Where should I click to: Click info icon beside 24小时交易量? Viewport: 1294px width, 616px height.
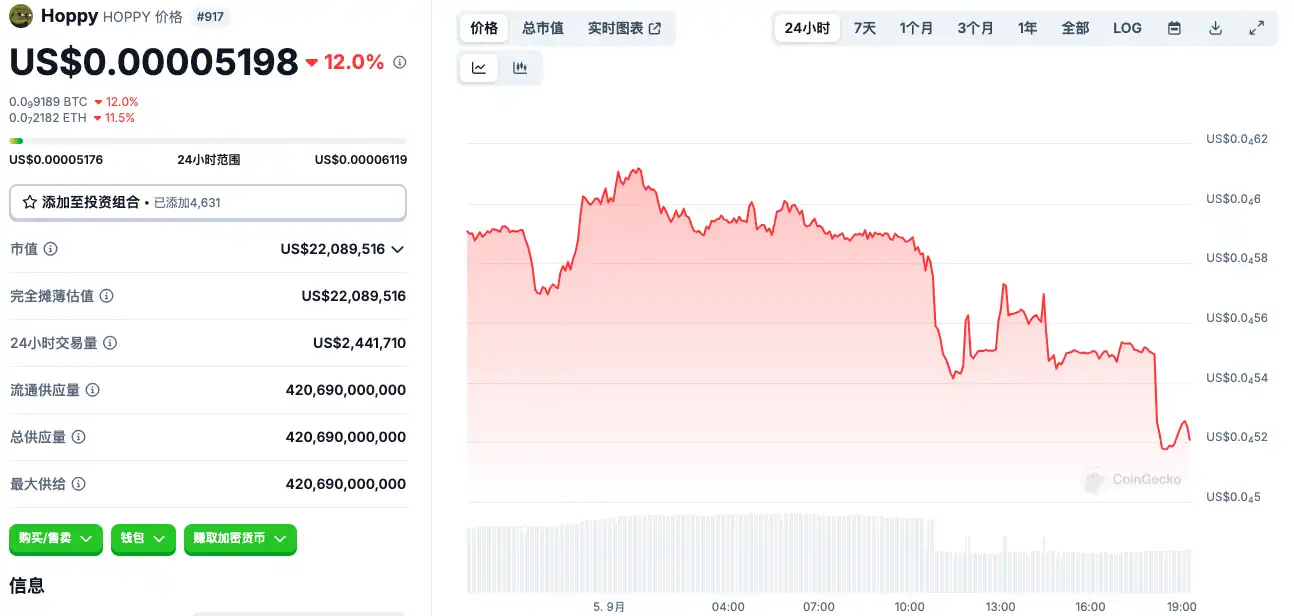pyautogui.click(x=111, y=343)
